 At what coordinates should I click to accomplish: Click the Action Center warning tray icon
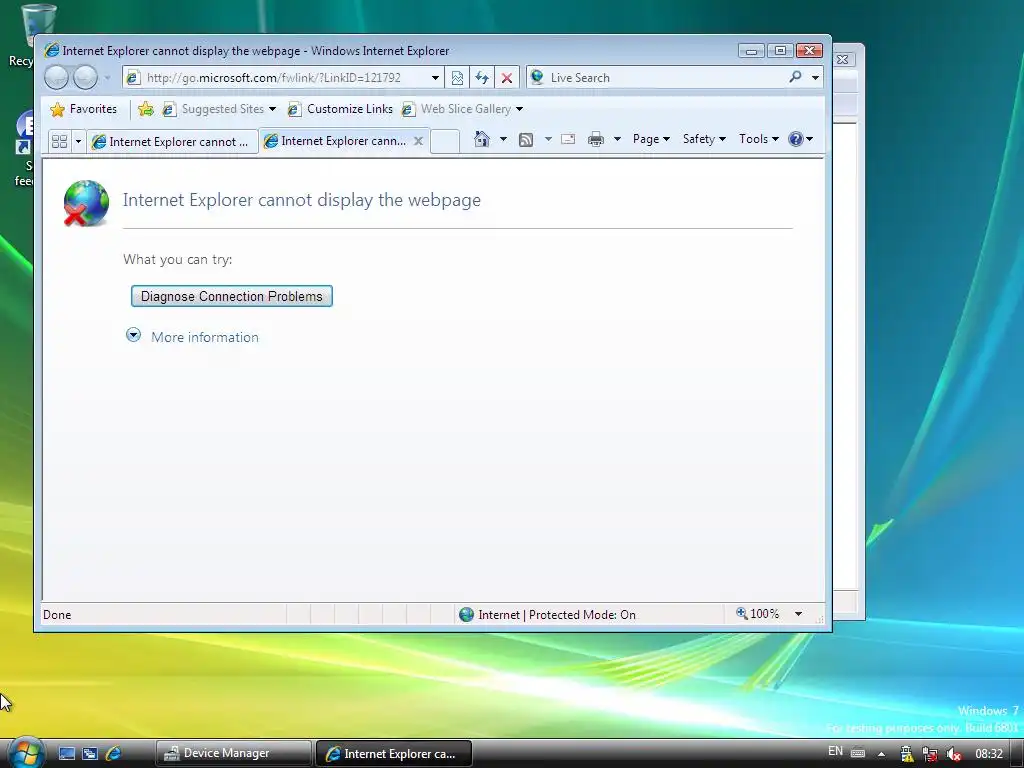tap(907, 754)
